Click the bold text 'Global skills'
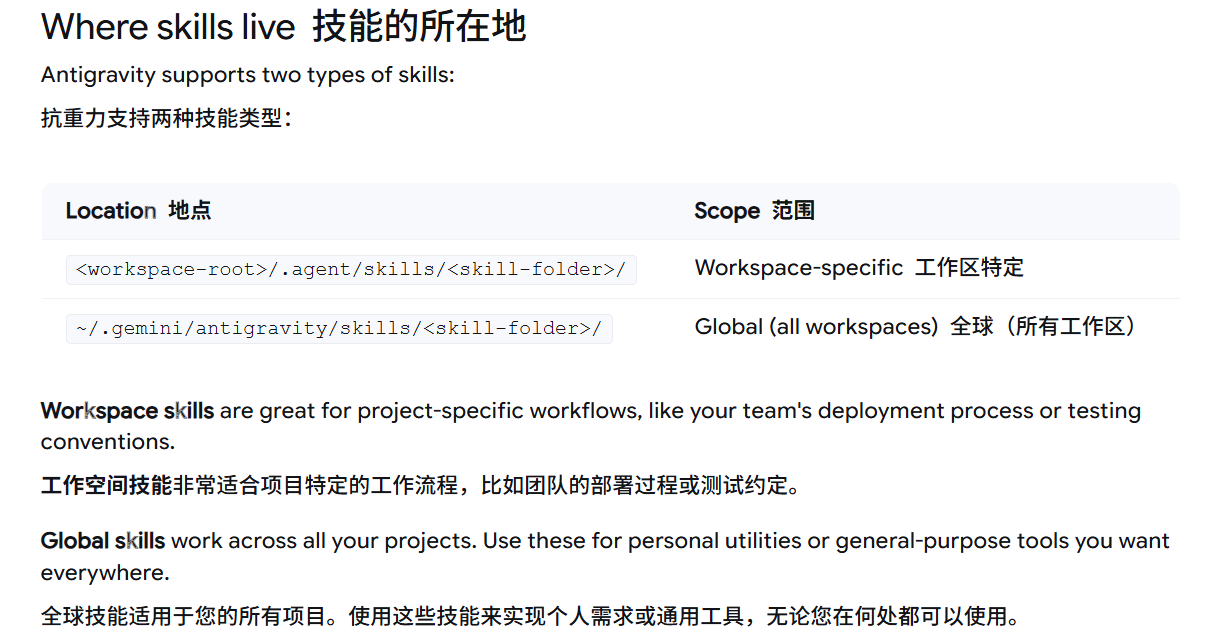The height and width of the screenshot is (642, 1229). pos(103,541)
